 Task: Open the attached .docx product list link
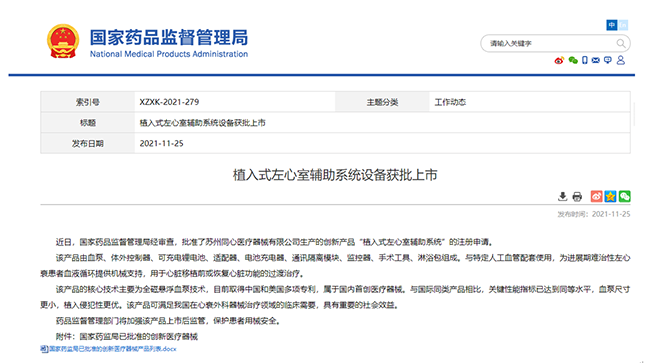[x=109, y=349]
